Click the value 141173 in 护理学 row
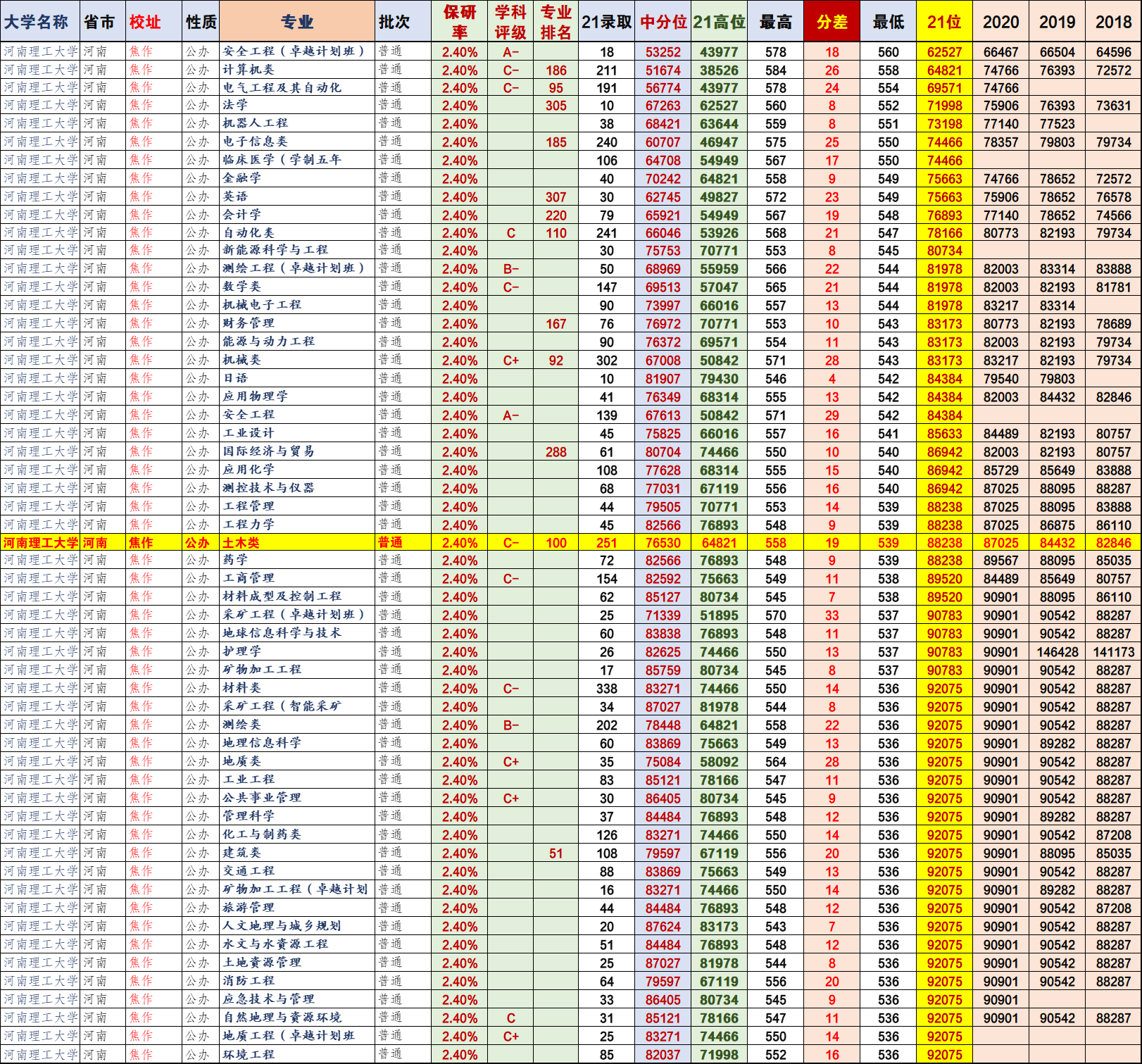 pyautogui.click(x=1114, y=652)
